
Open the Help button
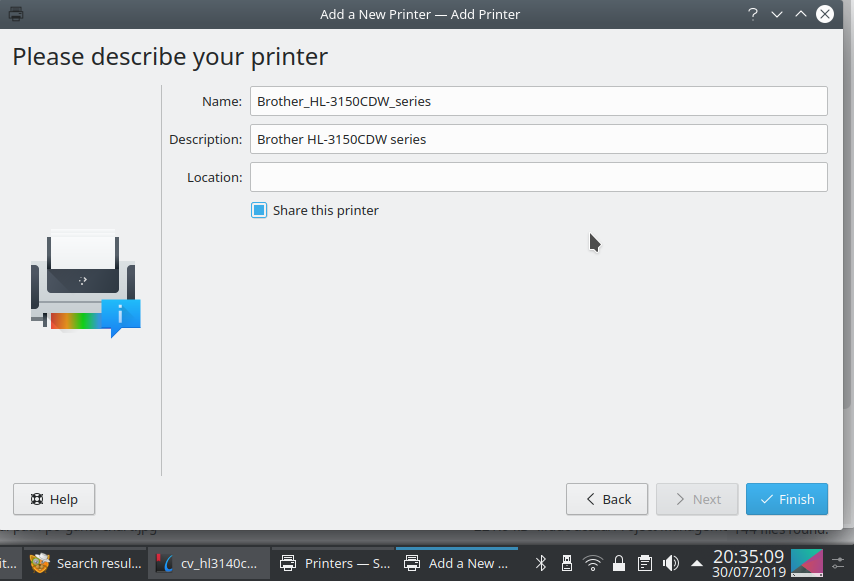click(54, 499)
